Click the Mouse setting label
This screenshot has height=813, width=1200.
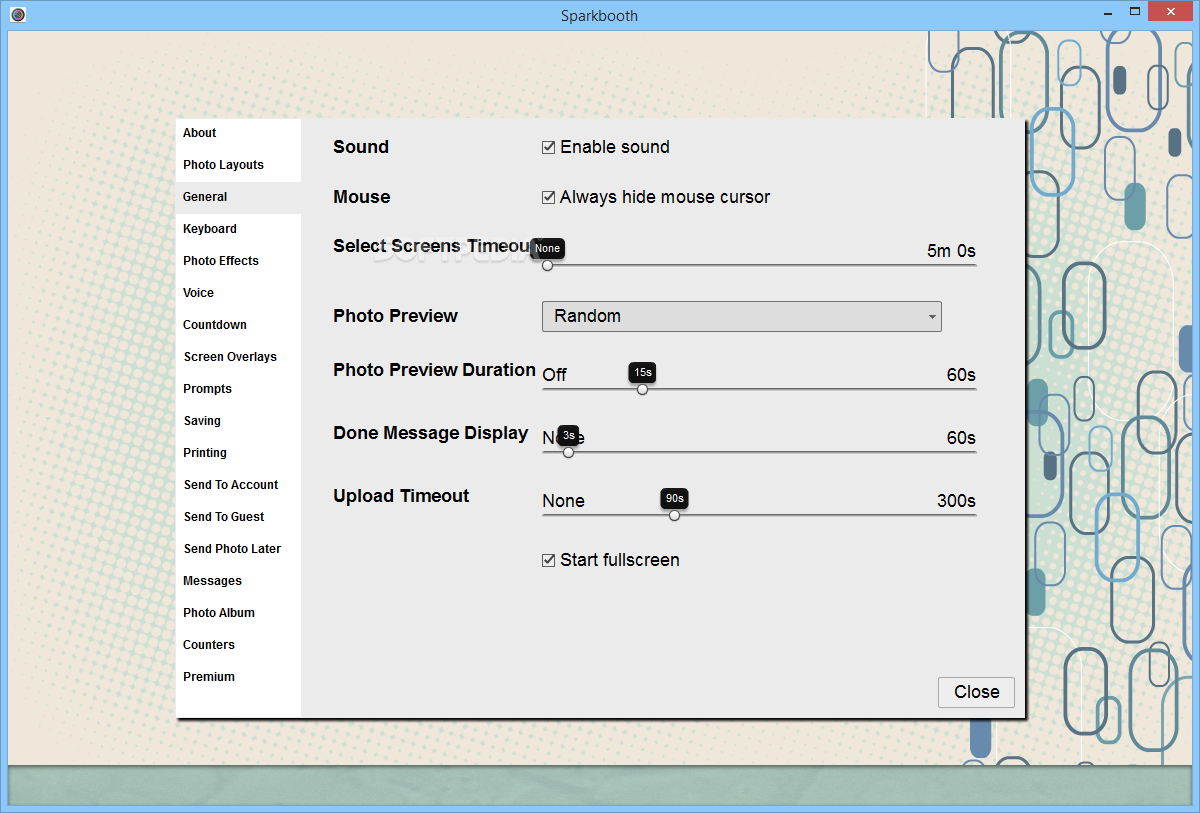pos(362,197)
